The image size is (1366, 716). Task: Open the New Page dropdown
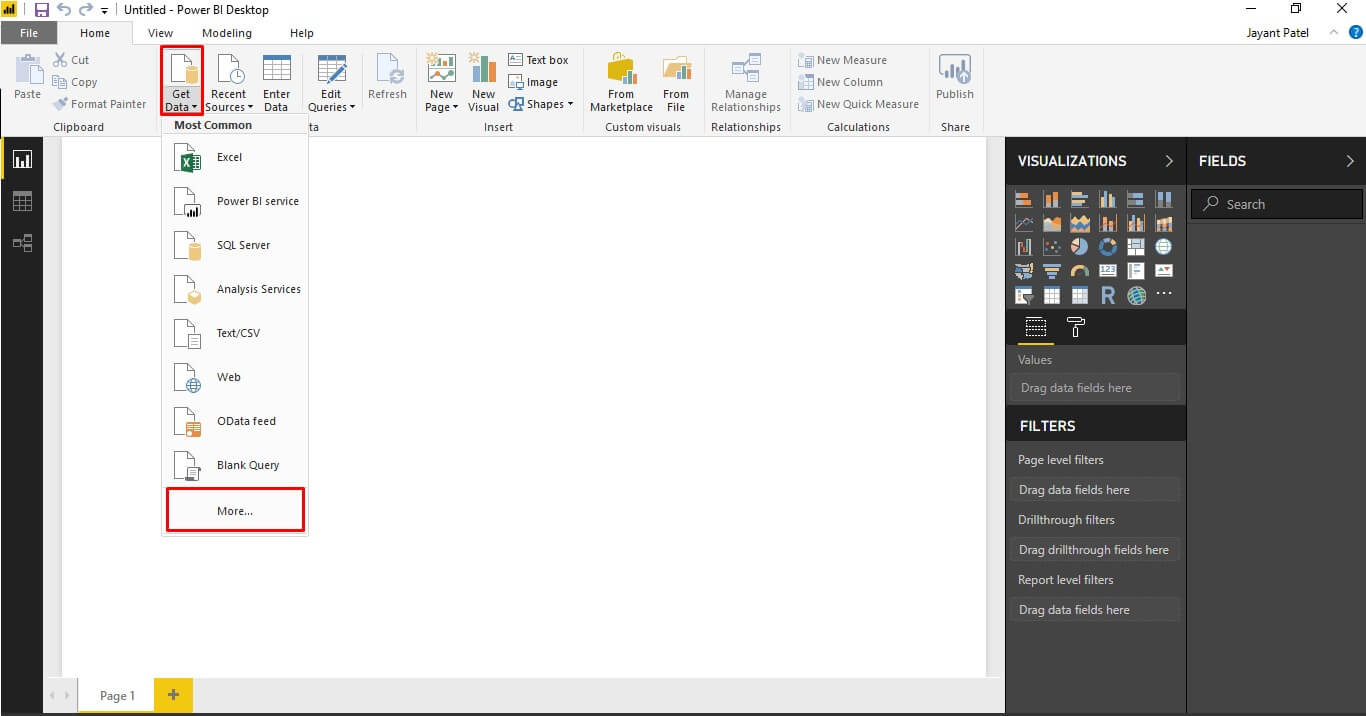[x=441, y=83]
